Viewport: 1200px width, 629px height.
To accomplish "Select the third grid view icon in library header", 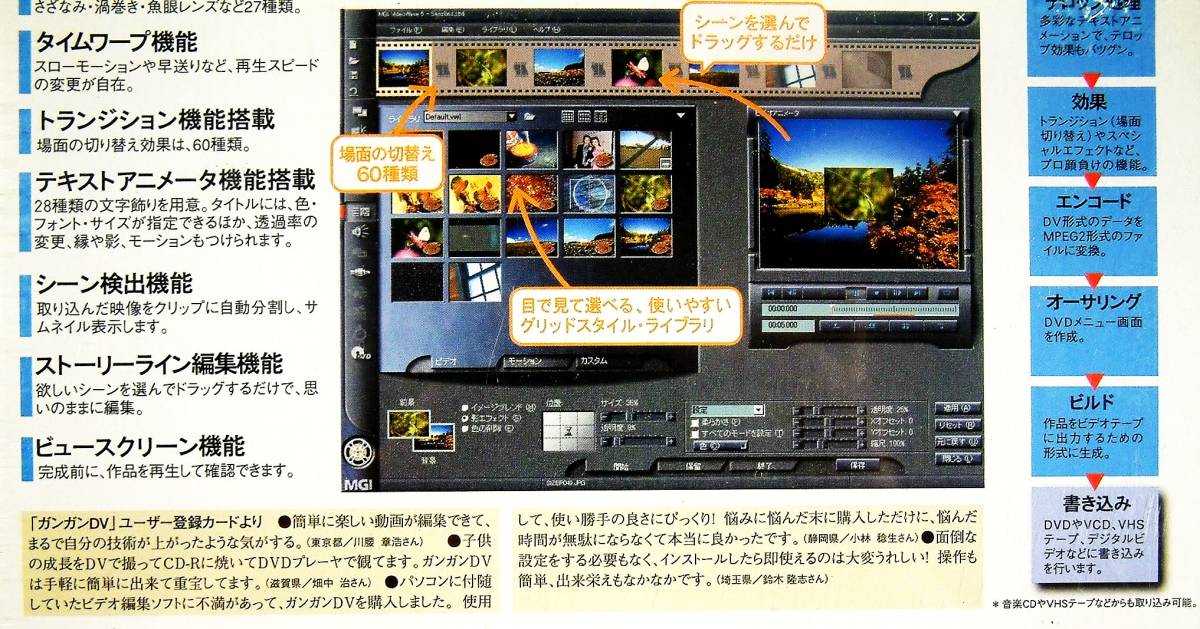I will pos(602,117).
